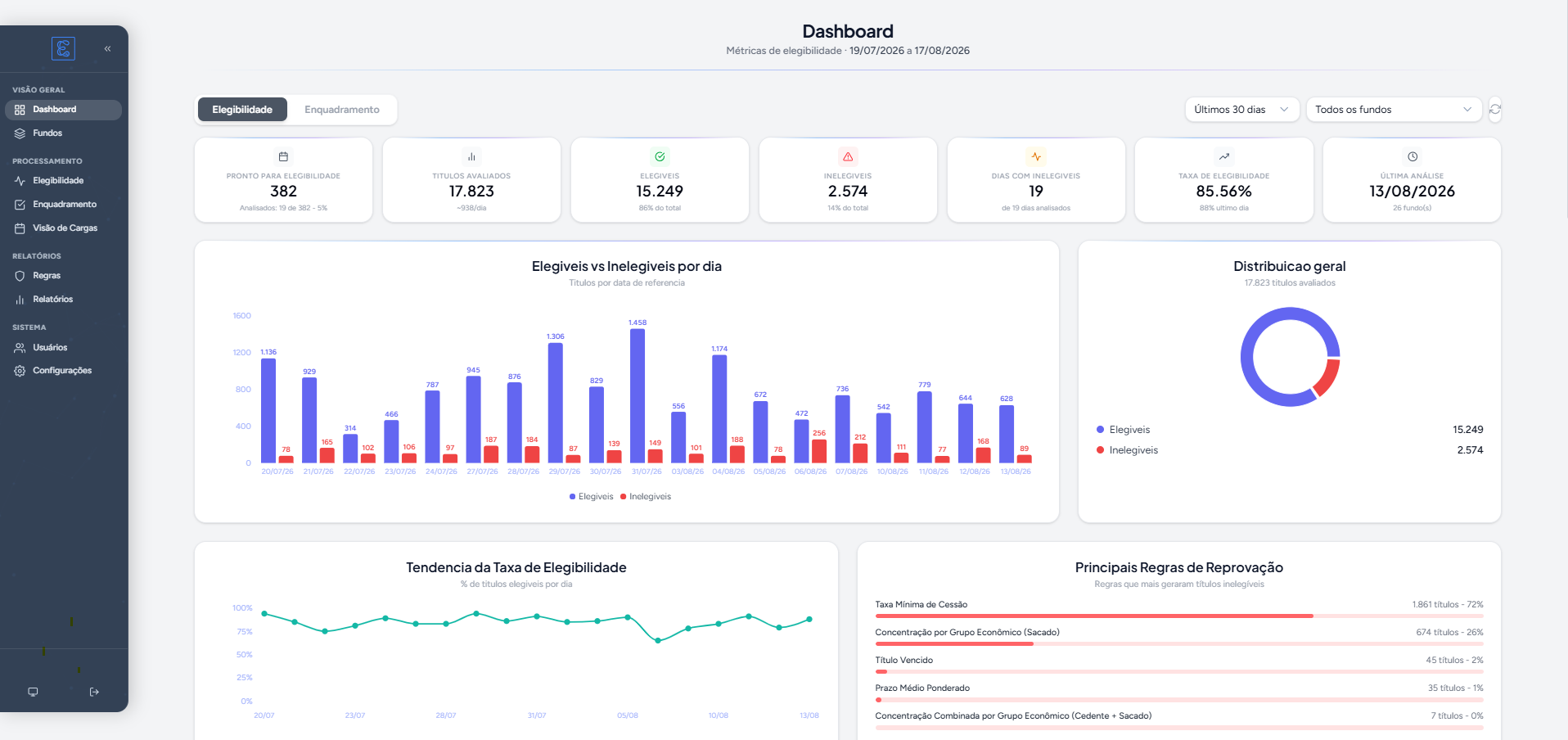This screenshot has height=740, width=1568.
Task: Click the blue bar labeled 1.306
Action: (x=556, y=403)
